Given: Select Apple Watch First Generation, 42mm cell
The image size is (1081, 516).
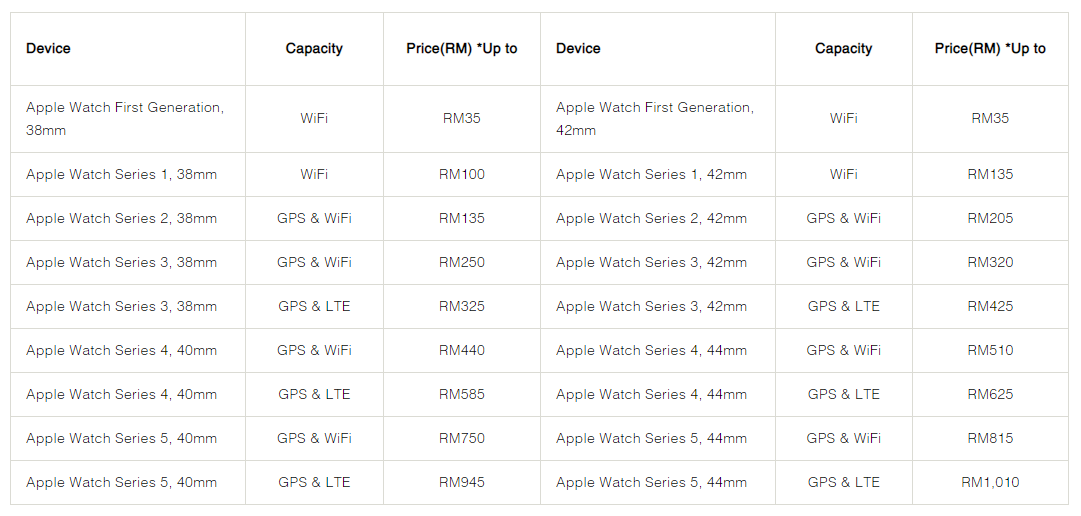Looking at the screenshot, I should point(655,118).
